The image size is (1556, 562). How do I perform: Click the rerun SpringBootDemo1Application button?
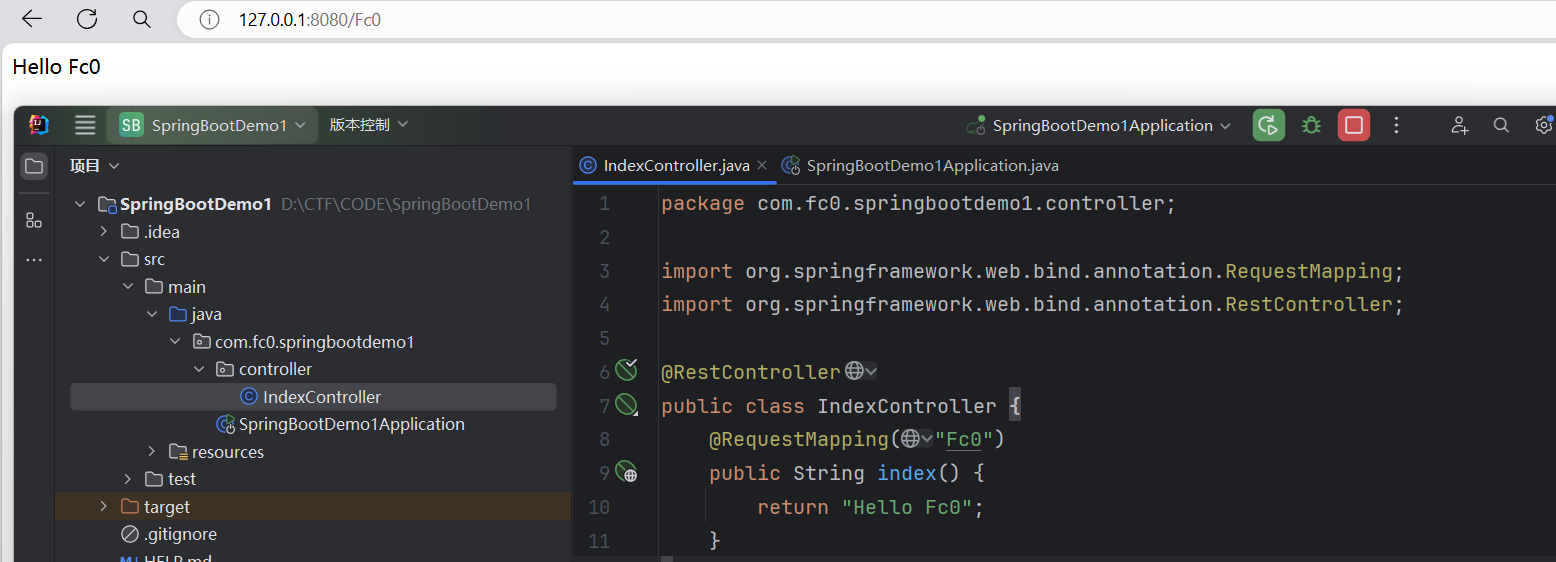(x=1268, y=125)
